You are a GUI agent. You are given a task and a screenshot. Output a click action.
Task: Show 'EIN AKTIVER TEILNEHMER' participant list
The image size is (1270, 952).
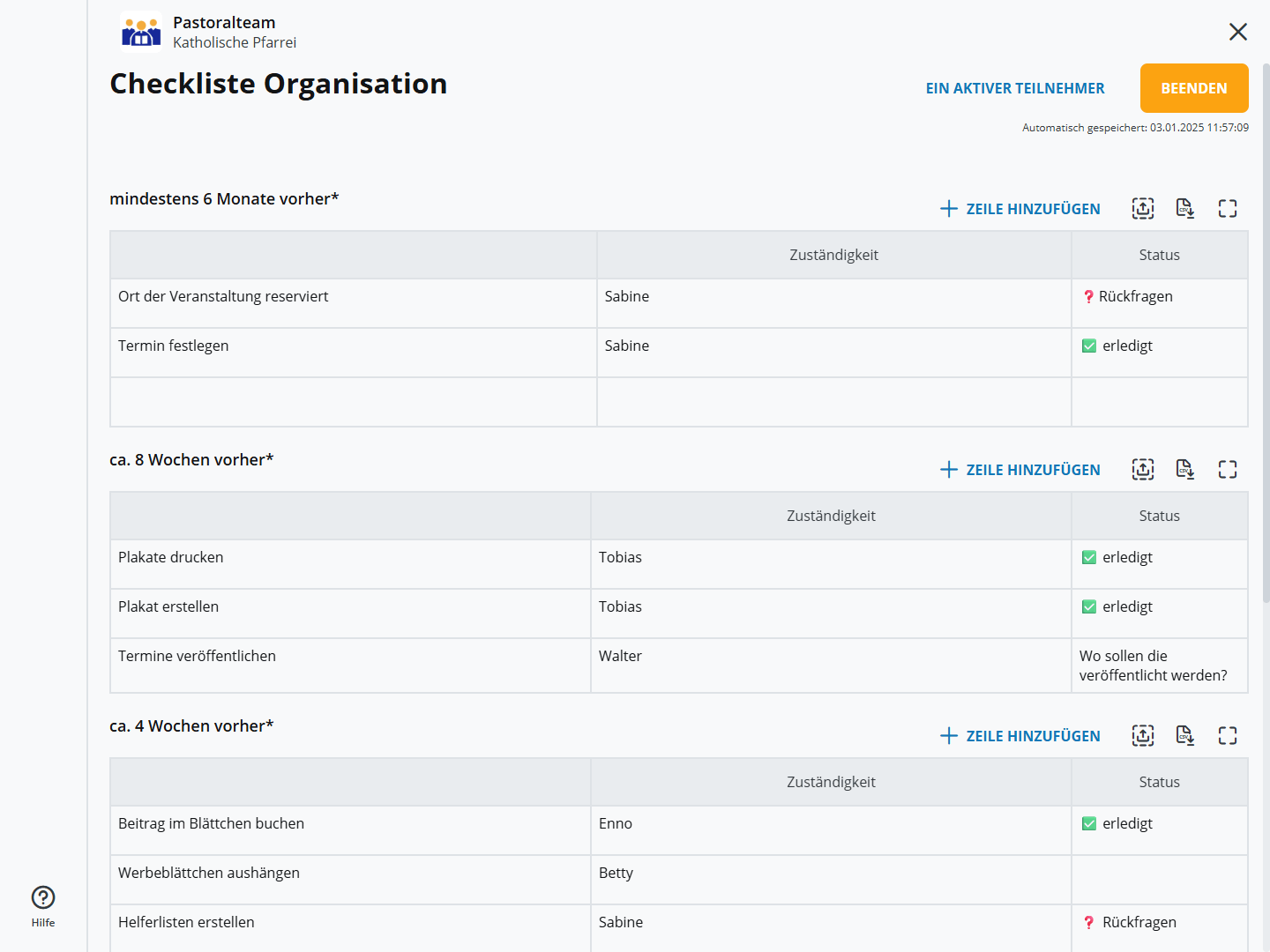pyautogui.click(x=1014, y=88)
